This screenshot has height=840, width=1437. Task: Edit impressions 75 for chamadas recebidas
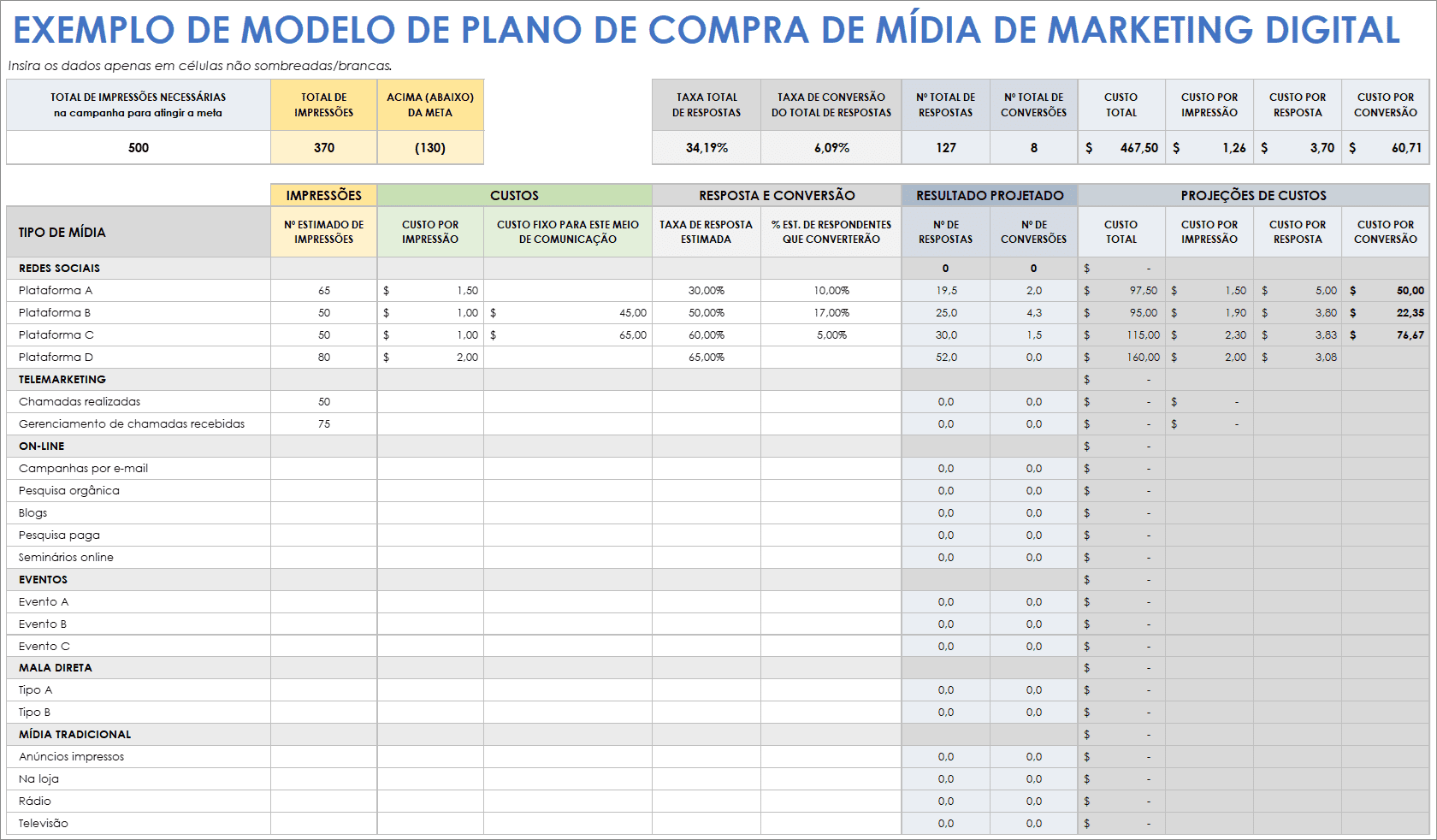(324, 424)
